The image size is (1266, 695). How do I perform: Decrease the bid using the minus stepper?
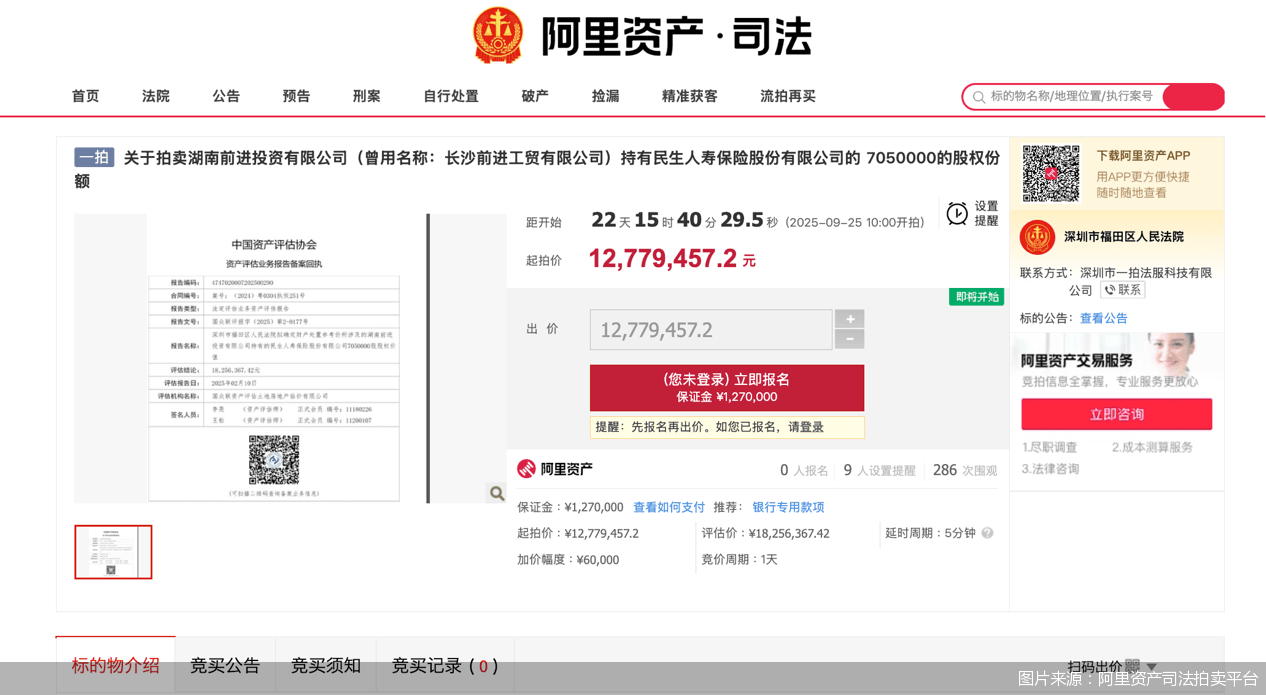(849, 338)
